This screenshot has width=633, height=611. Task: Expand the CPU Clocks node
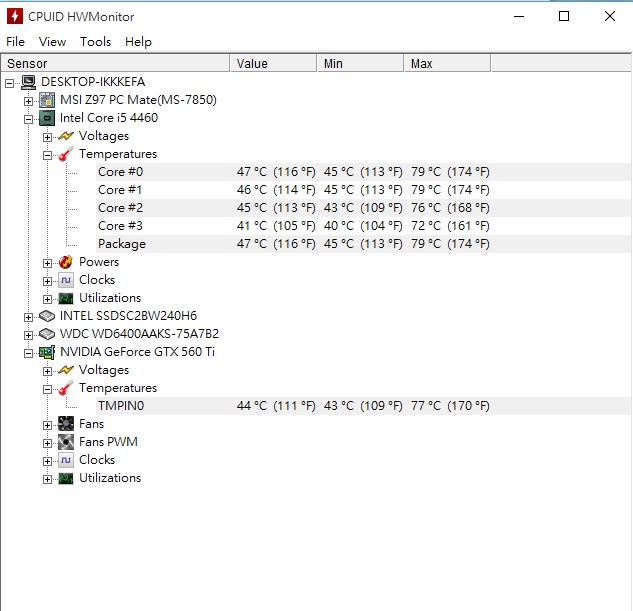(x=47, y=281)
